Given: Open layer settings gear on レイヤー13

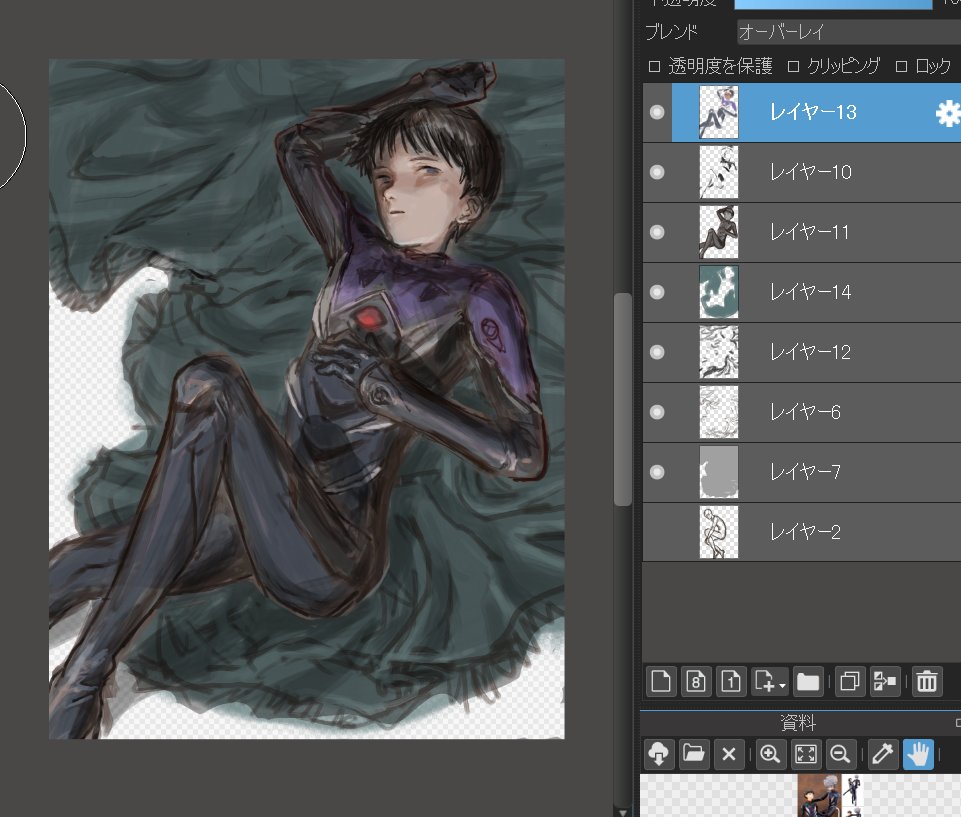Looking at the screenshot, I should pyautogui.click(x=948, y=113).
